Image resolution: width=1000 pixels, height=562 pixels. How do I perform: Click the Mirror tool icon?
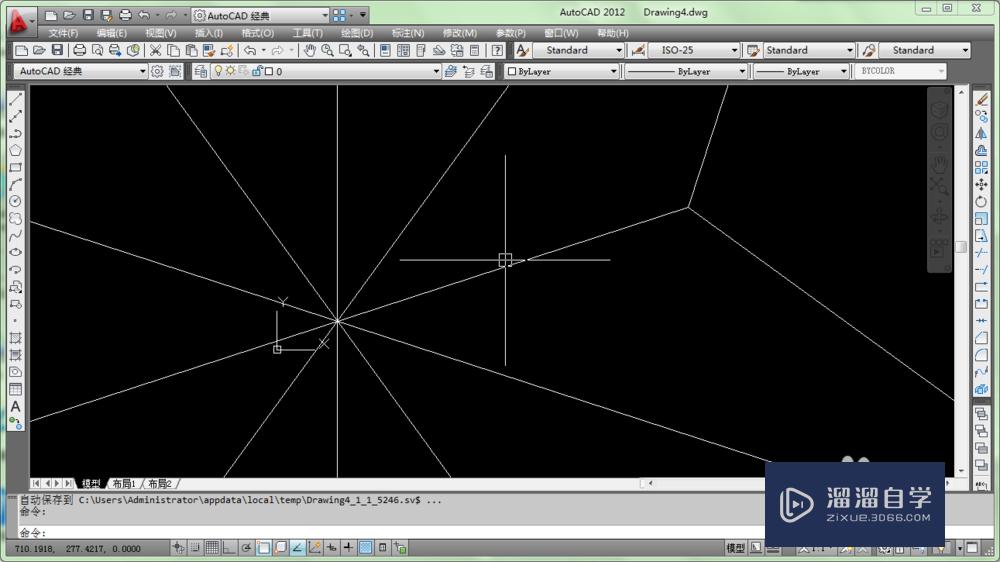(x=982, y=133)
